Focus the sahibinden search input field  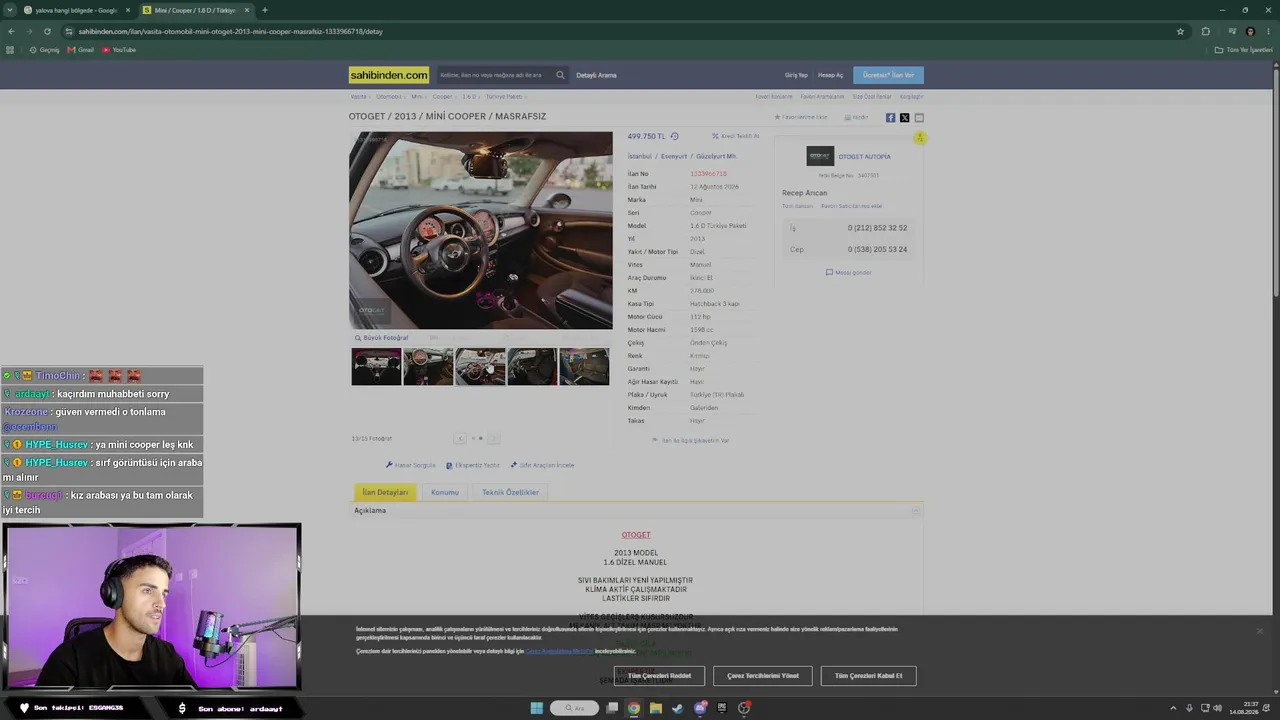(494, 75)
